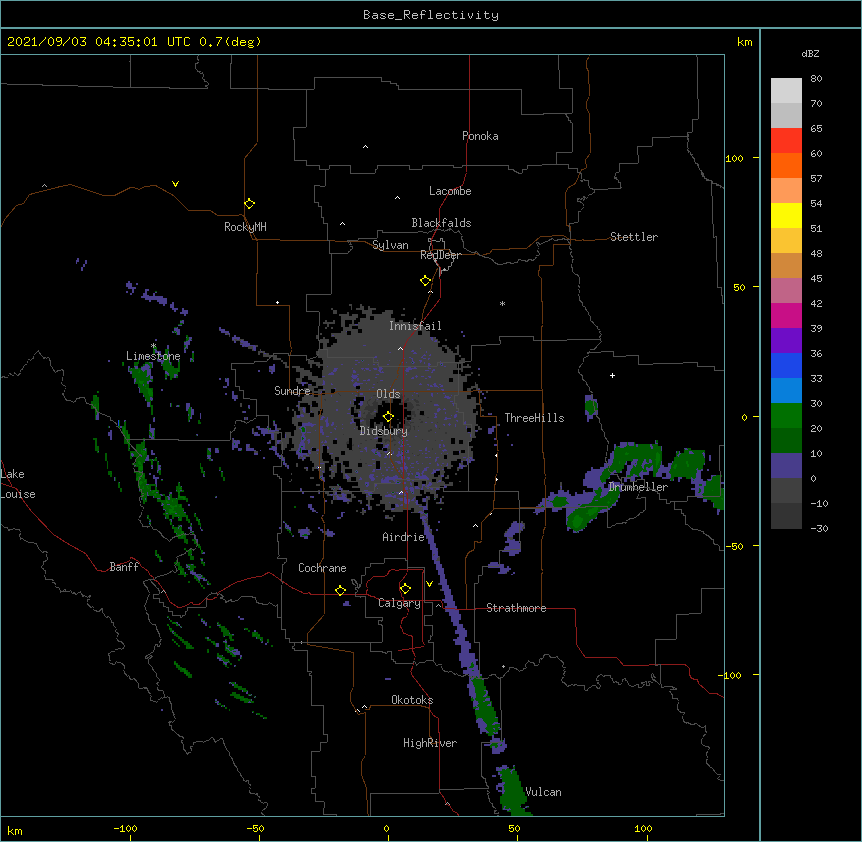Viewport: 862px width, 842px height.
Task: Click the light grey 70-80 dBZ swatch
Action: (x=786, y=91)
